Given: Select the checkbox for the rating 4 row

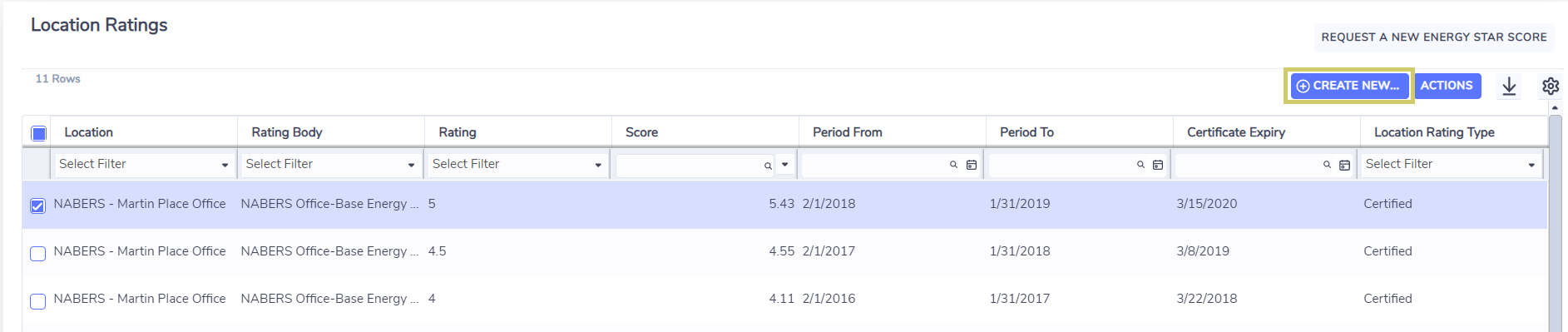Looking at the screenshot, I should point(37,300).
